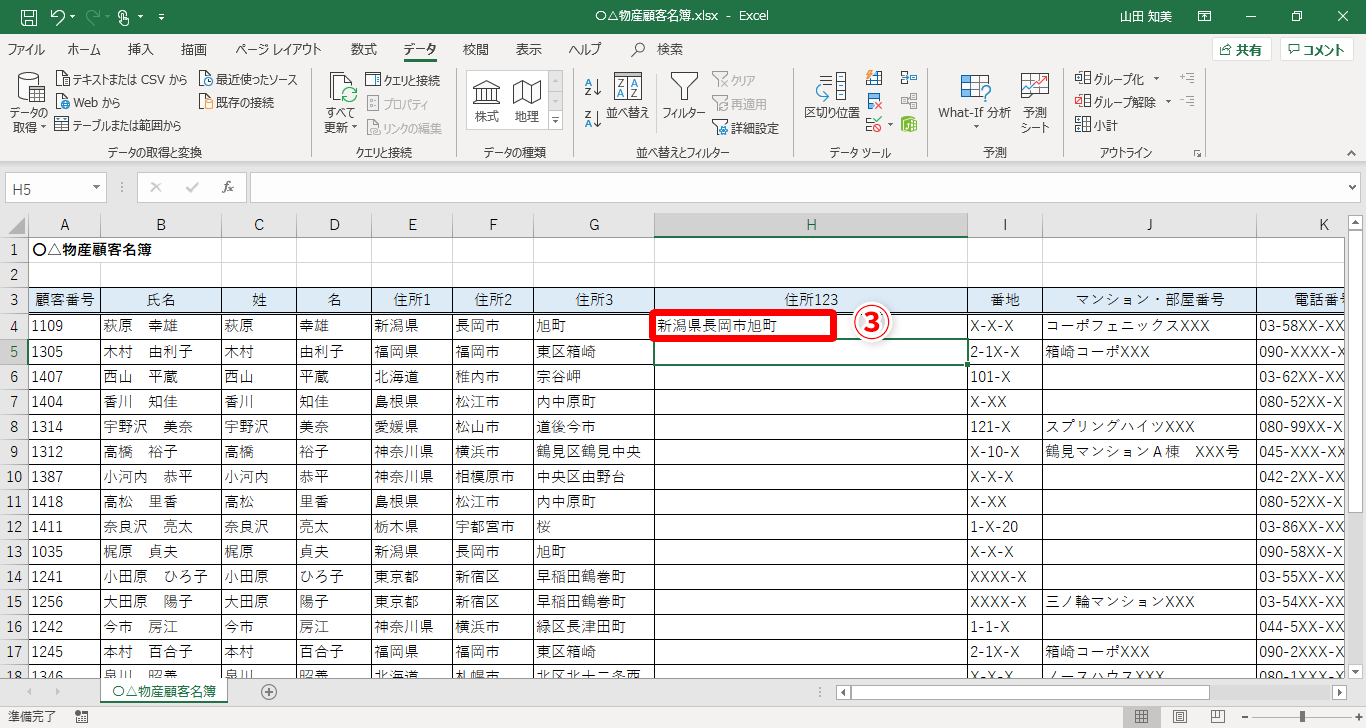Screen dimensions: 1366x728
Task: Click the macro recording icon in status bar
Action: click(82, 716)
